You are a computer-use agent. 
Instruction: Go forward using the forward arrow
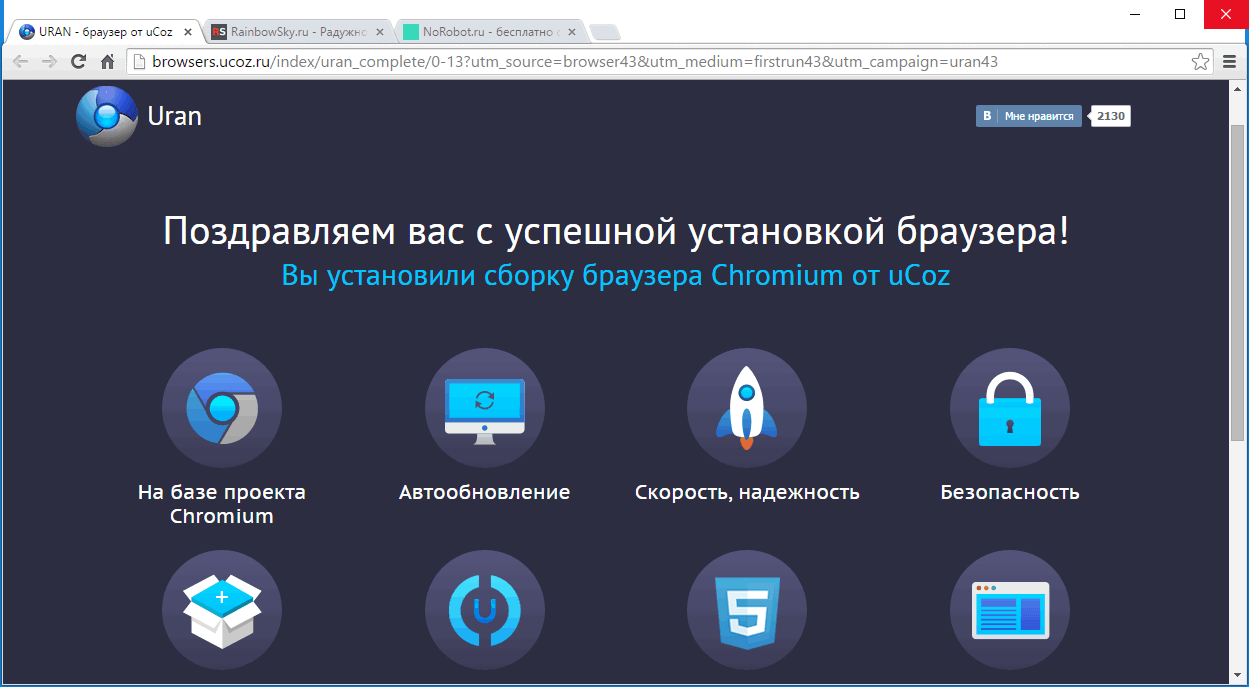[49, 62]
